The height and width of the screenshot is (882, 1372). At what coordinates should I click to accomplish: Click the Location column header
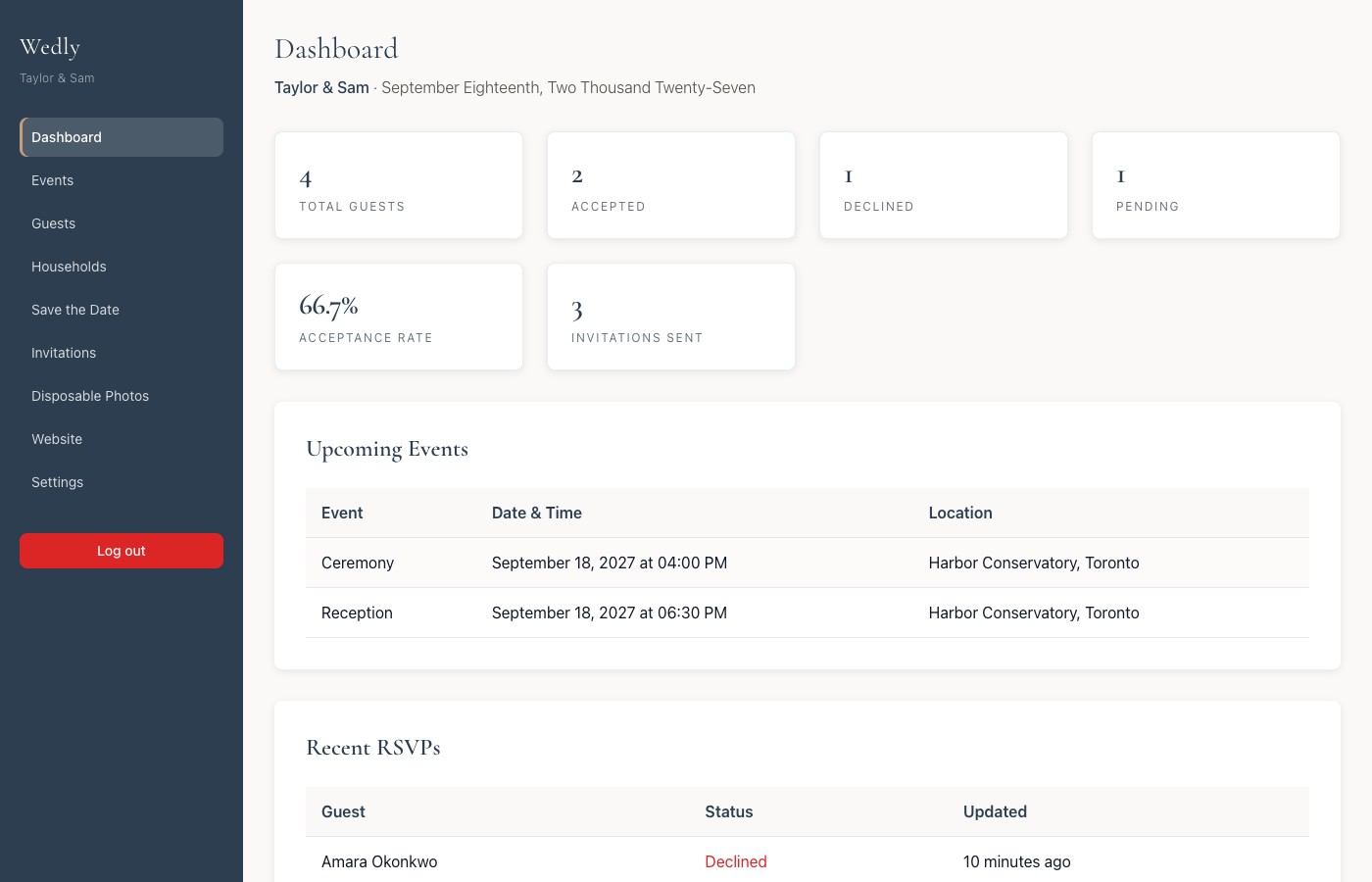[x=960, y=513]
